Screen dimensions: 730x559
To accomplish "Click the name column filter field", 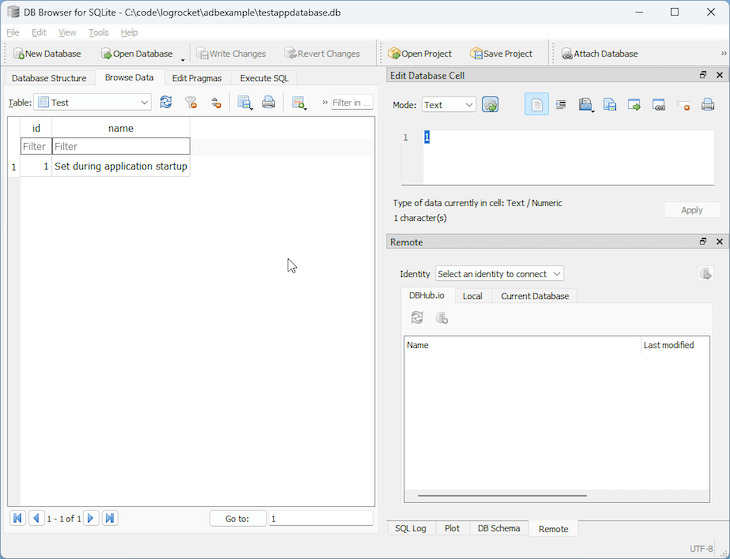I will 120,147.
